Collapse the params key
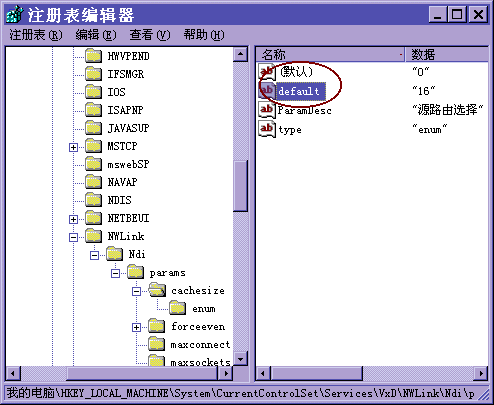The height and width of the screenshot is (405, 494). (115, 273)
